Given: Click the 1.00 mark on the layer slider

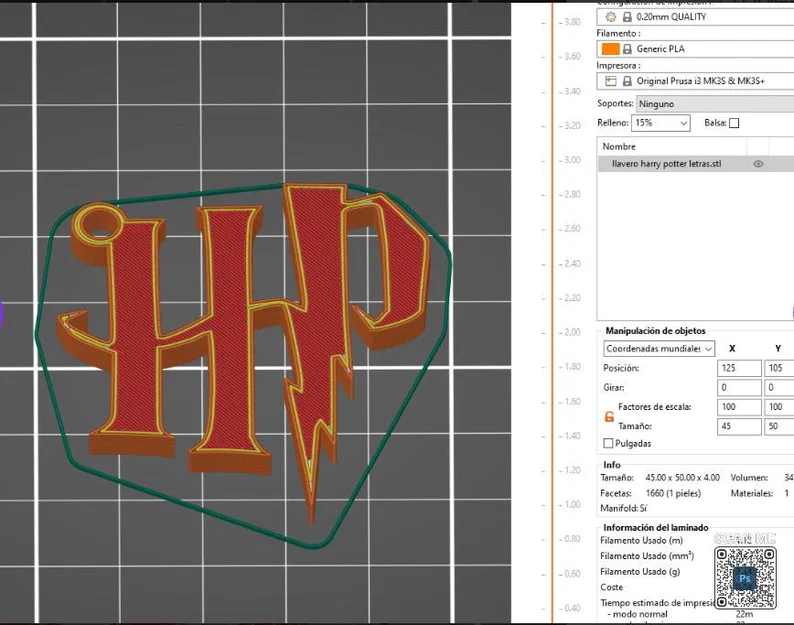Looking at the screenshot, I should [572, 504].
